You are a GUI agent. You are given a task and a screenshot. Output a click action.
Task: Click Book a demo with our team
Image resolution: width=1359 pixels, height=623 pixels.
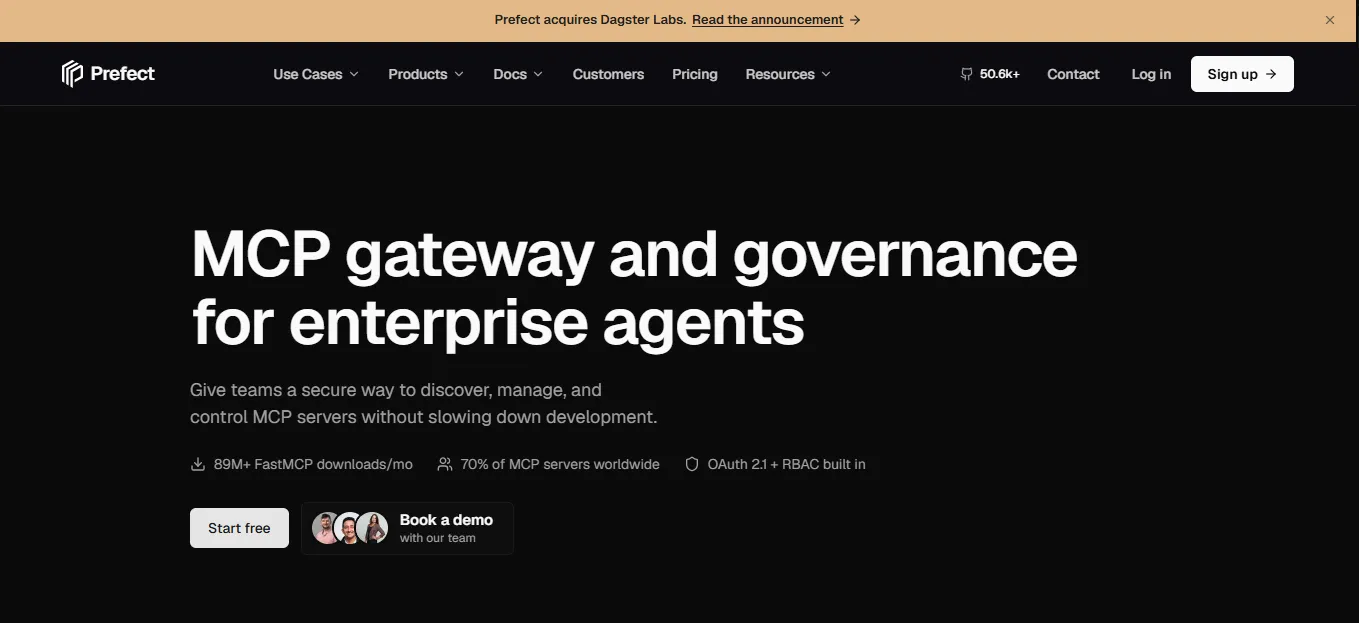click(407, 528)
